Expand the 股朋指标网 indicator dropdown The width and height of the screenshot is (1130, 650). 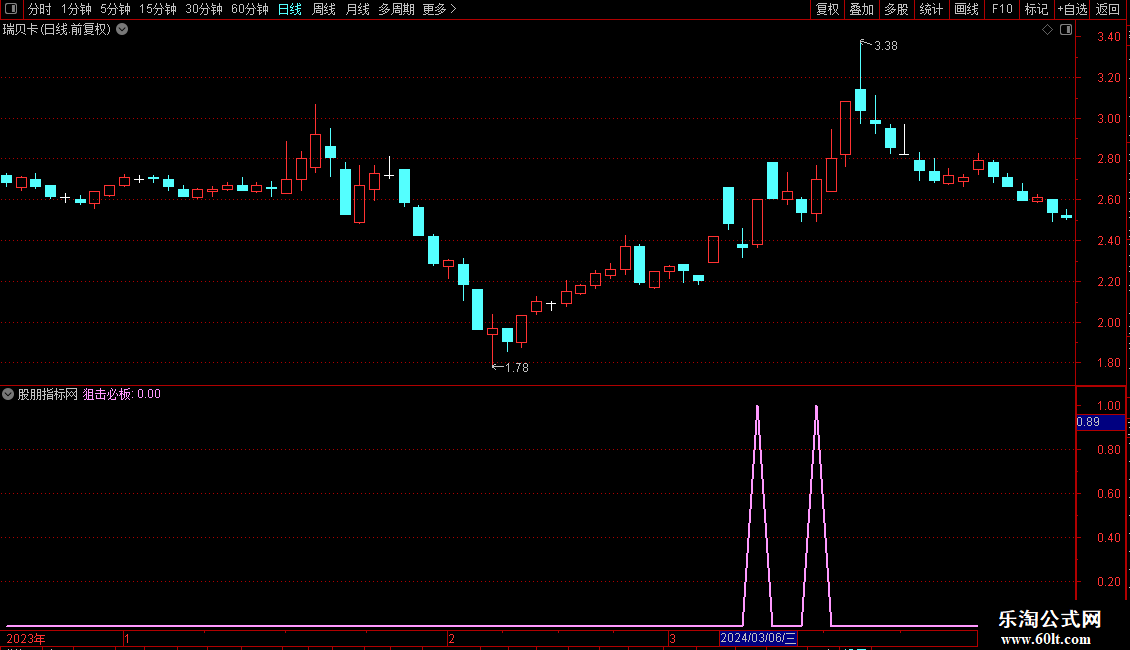point(8,394)
